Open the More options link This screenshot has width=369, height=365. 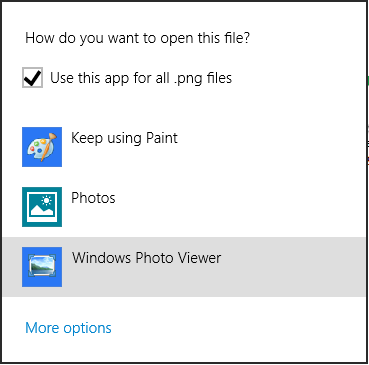[x=68, y=328]
